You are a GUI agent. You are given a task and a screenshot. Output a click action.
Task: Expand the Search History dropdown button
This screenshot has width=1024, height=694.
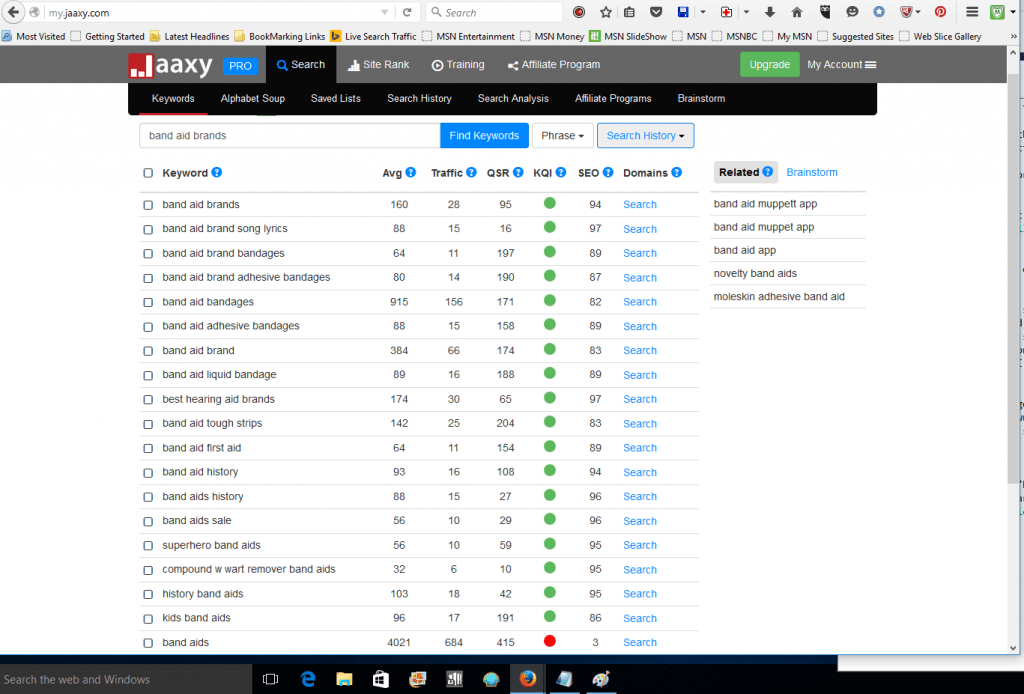pos(645,136)
